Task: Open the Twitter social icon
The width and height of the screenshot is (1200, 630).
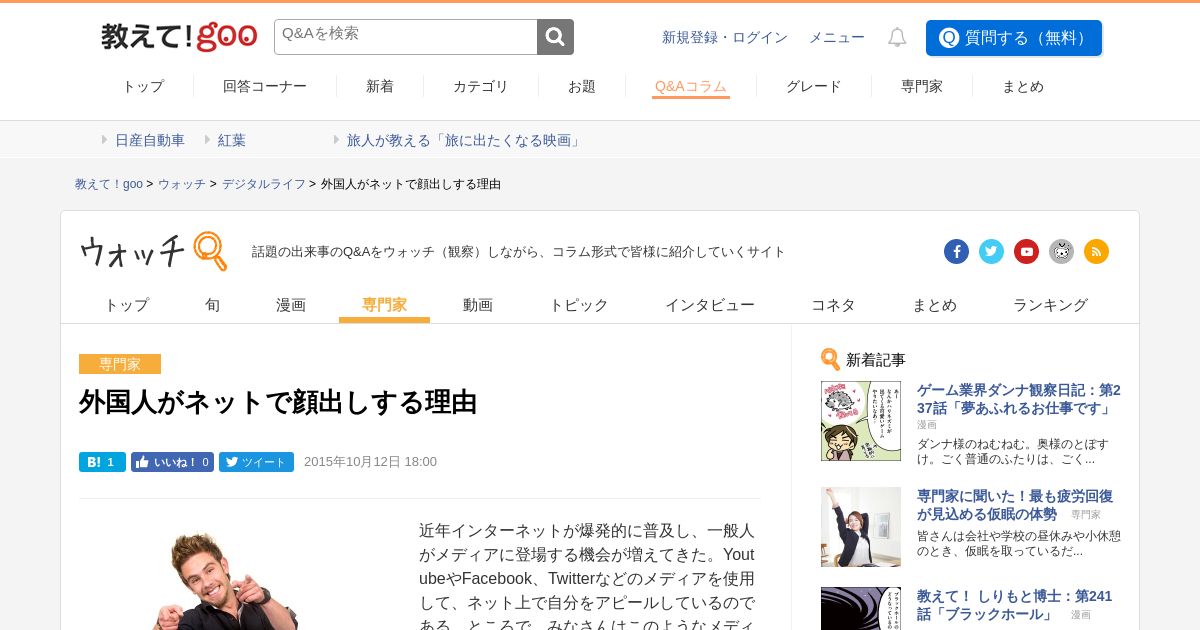Action: click(991, 252)
